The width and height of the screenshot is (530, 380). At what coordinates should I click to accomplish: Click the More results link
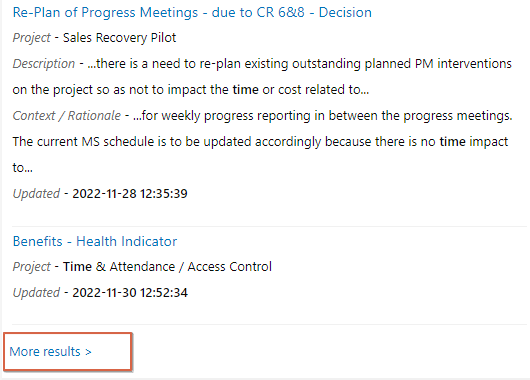pos(50,352)
